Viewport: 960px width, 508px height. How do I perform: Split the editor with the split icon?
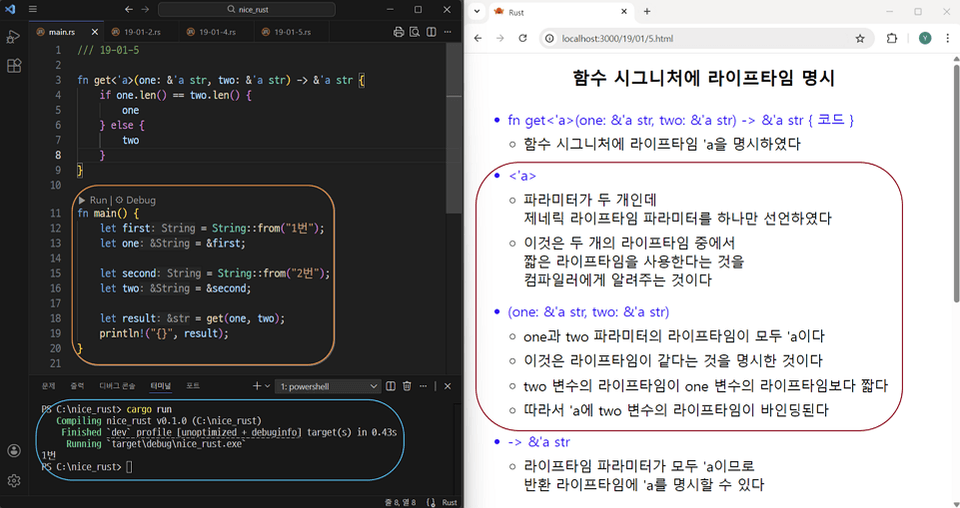430,32
